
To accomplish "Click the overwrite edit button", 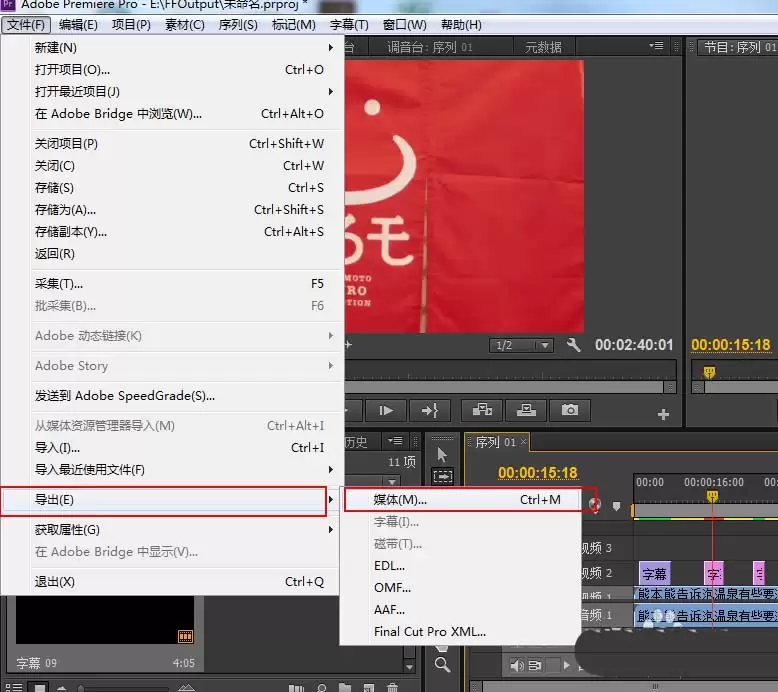I will [526, 410].
